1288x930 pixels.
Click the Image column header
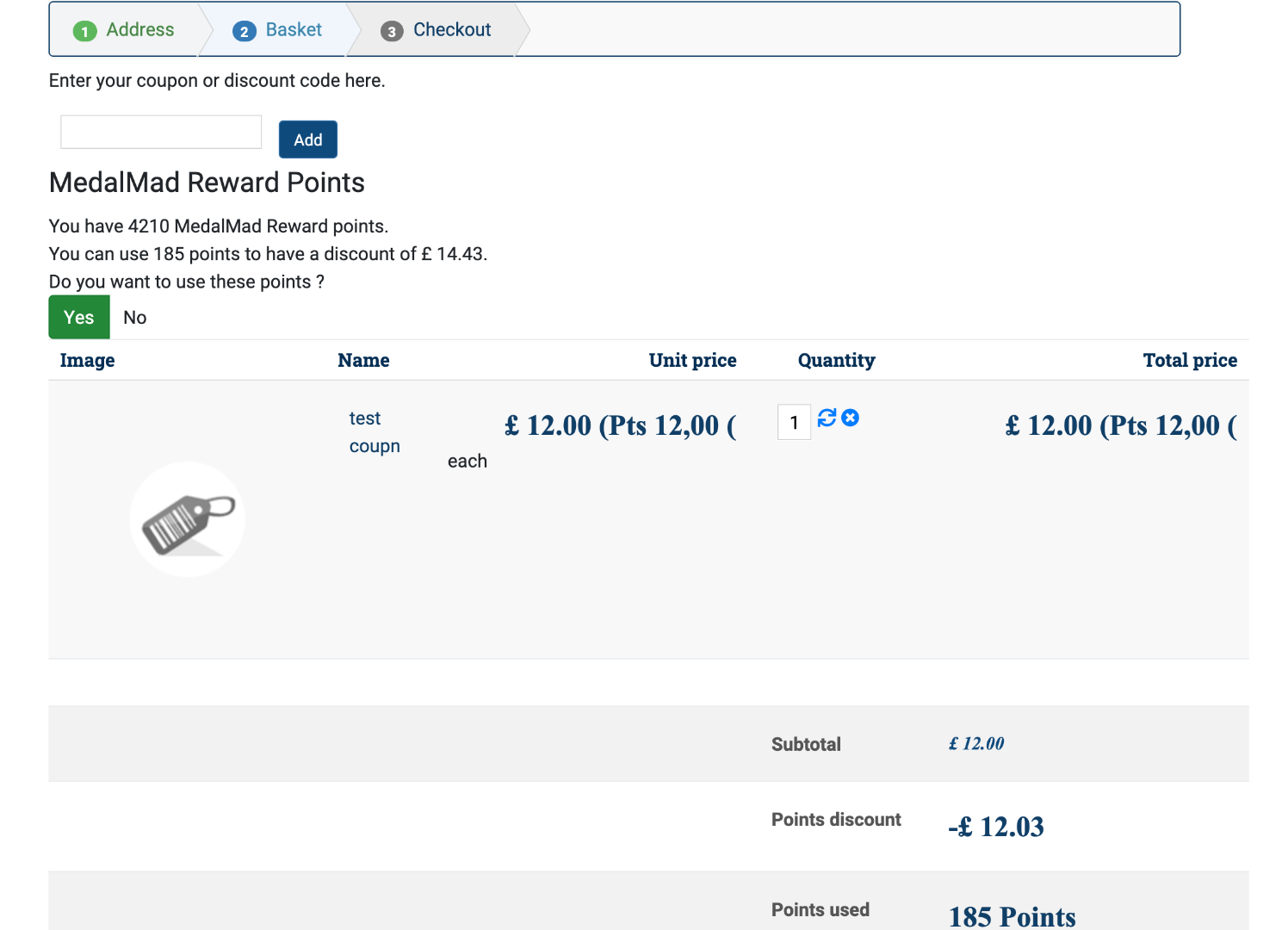(x=88, y=361)
